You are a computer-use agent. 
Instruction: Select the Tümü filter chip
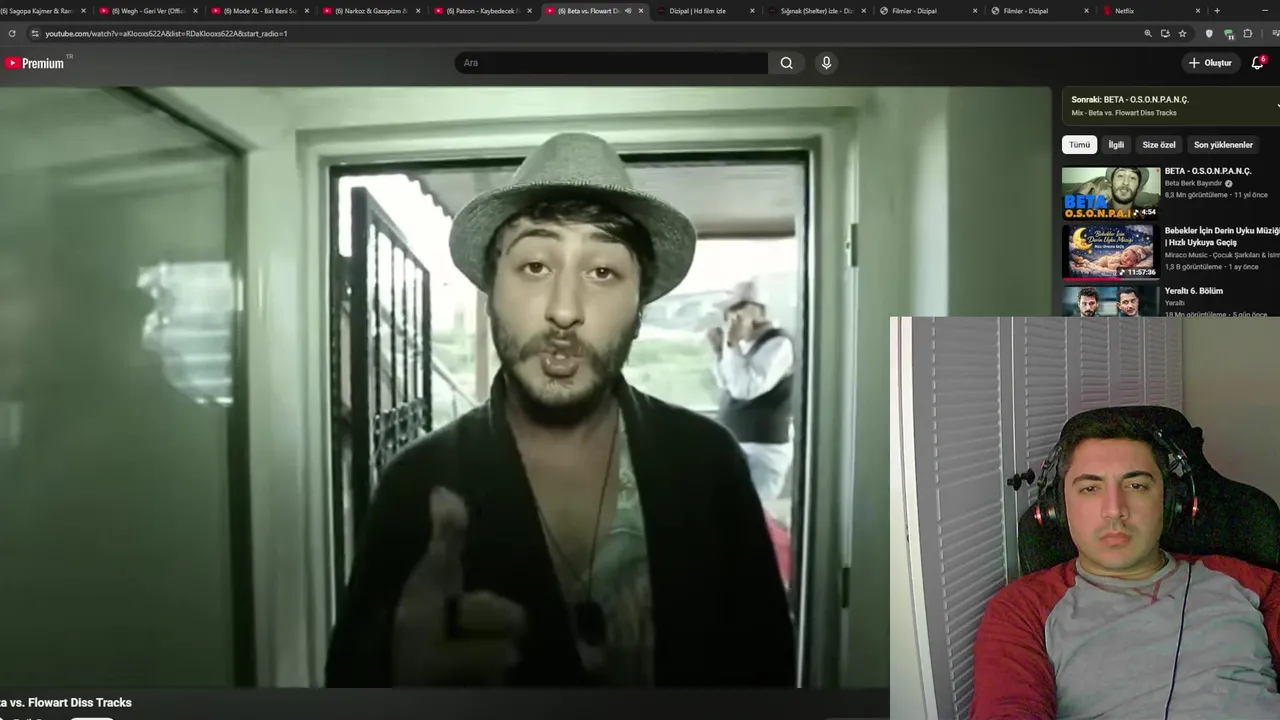point(1079,145)
